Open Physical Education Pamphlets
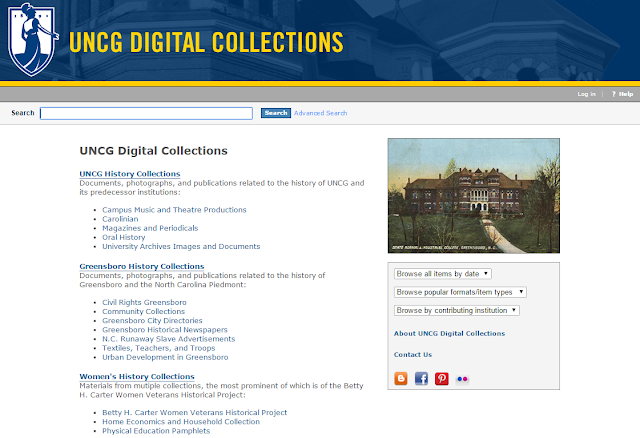 (x=156, y=431)
